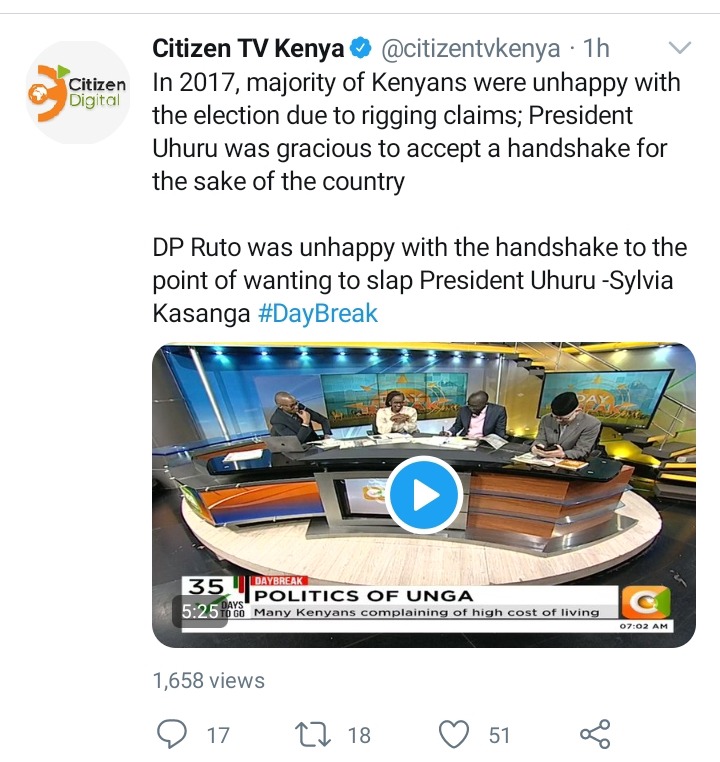
Task: Click the 51 likes count
Action: point(499,735)
